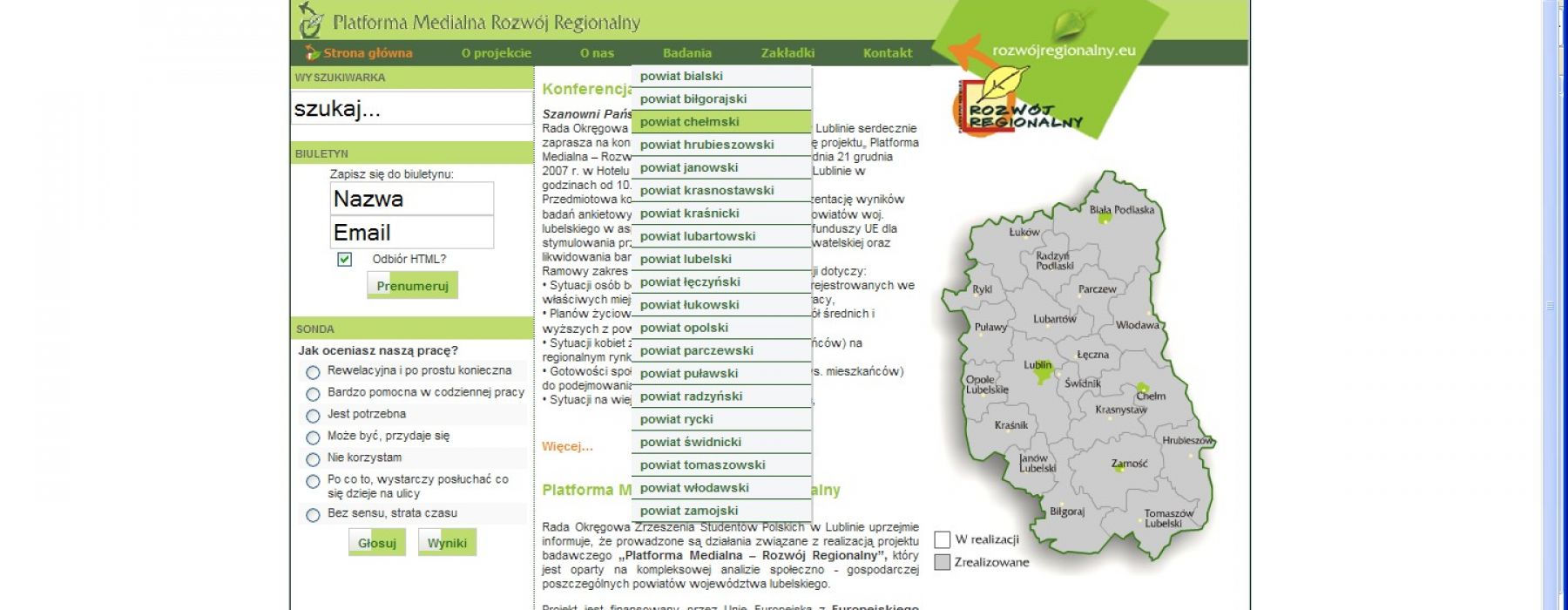Select powiat janowski from dropdown
The height and width of the screenshot is (610, 1568).
click(721, 168)
